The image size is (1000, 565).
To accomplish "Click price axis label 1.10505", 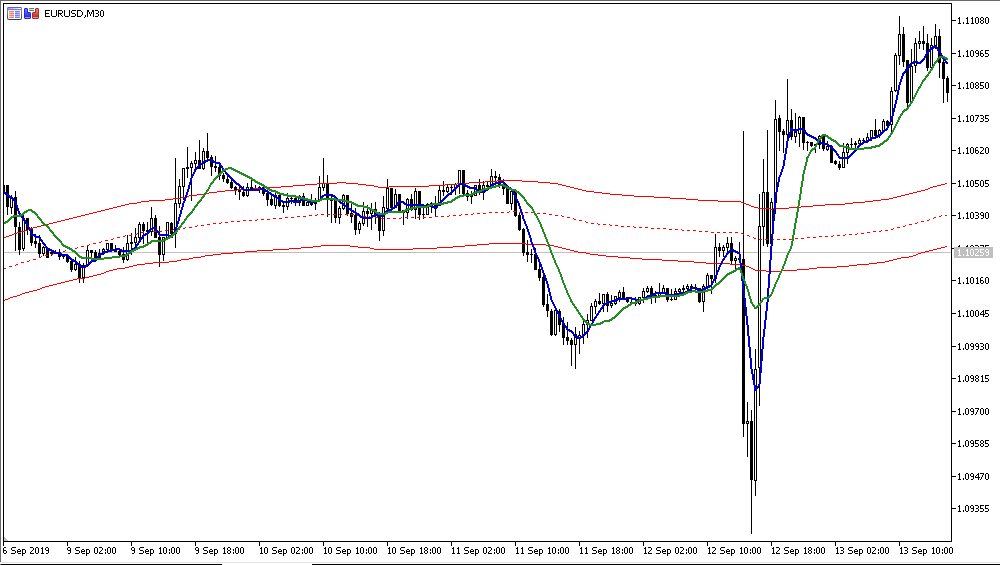I will pos(973,184).
